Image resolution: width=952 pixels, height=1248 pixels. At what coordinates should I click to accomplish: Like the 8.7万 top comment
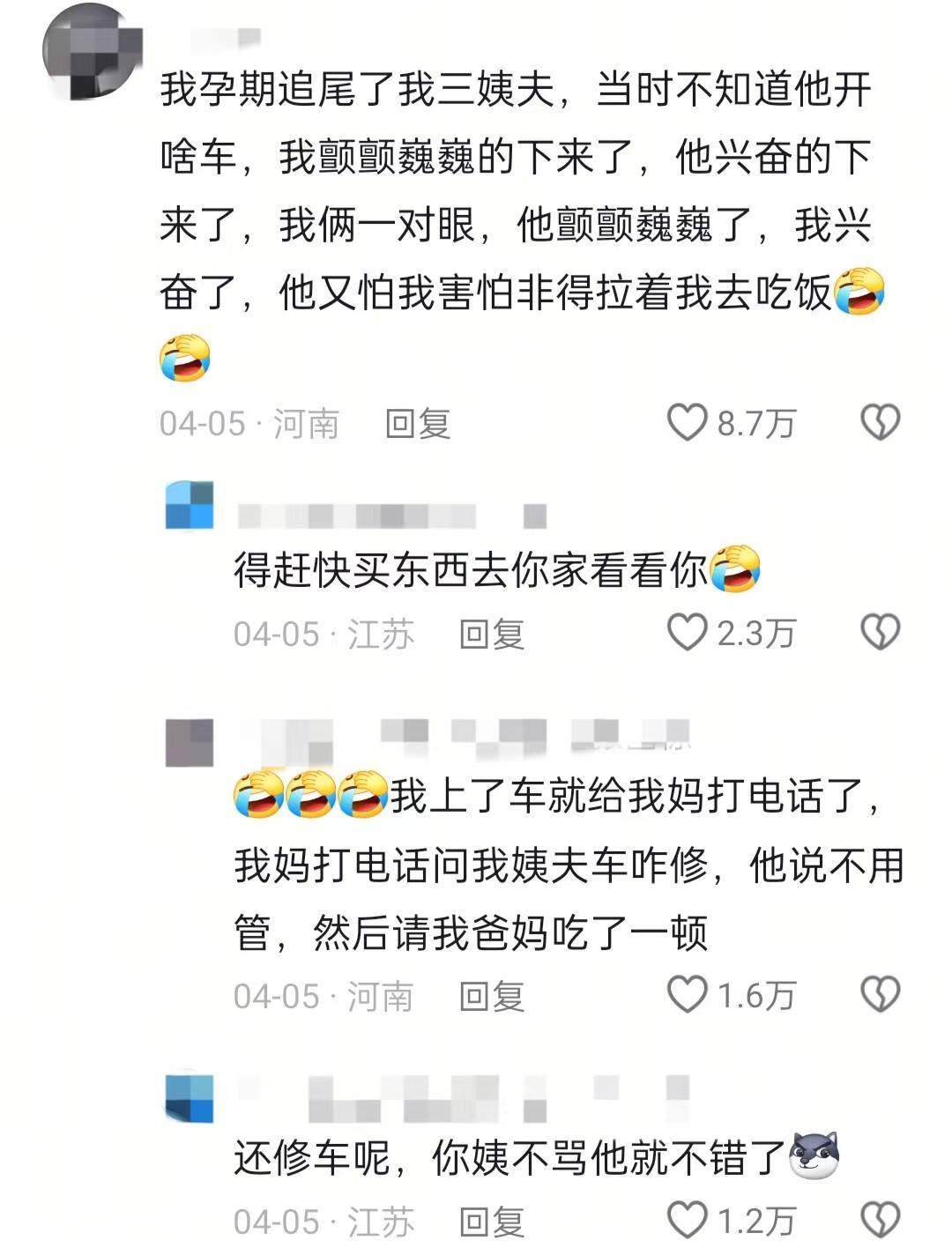pyautogui.click(x=687, y=422)
